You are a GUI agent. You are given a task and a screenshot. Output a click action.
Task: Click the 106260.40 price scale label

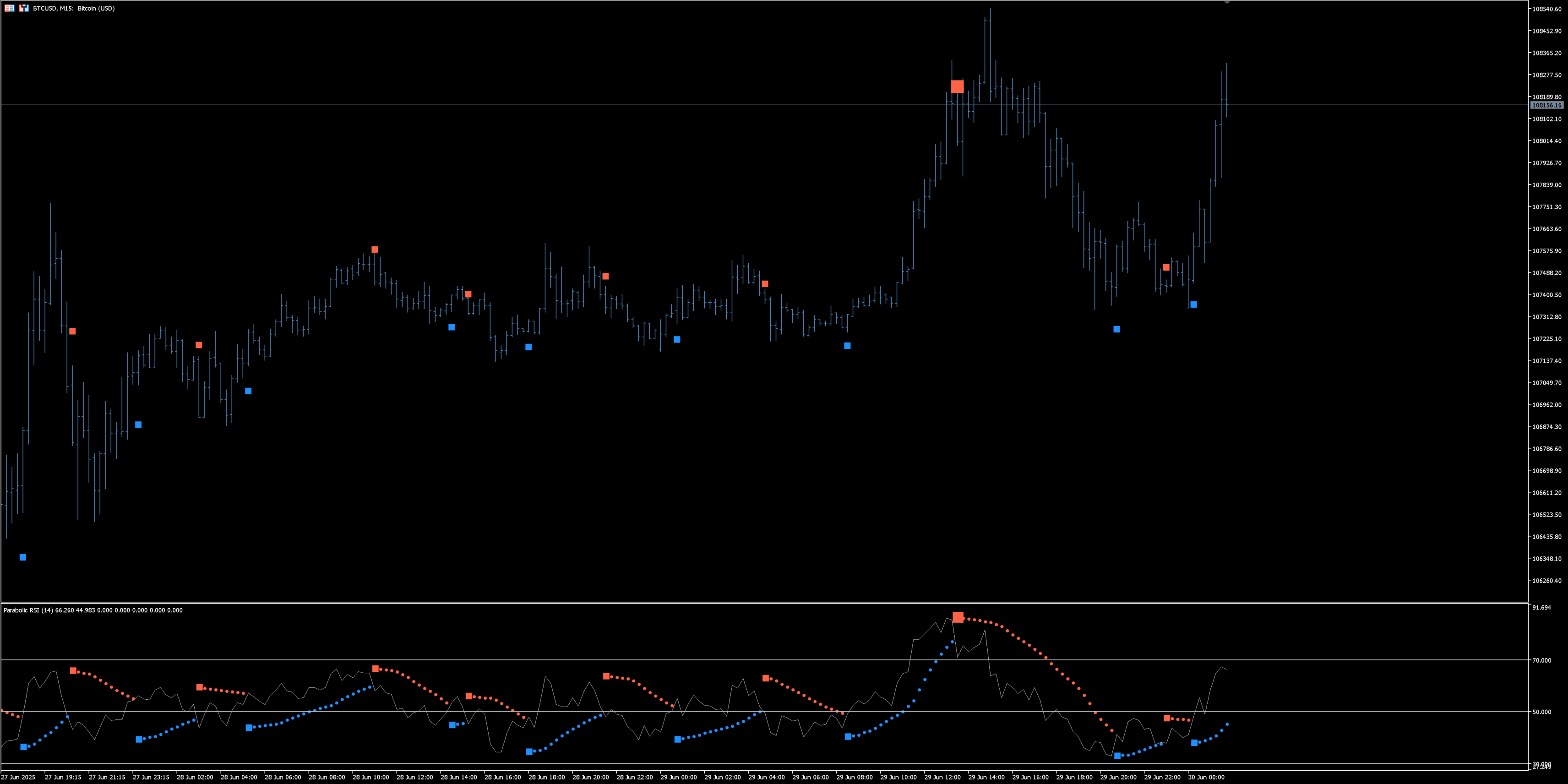[x=1546, y=581]
